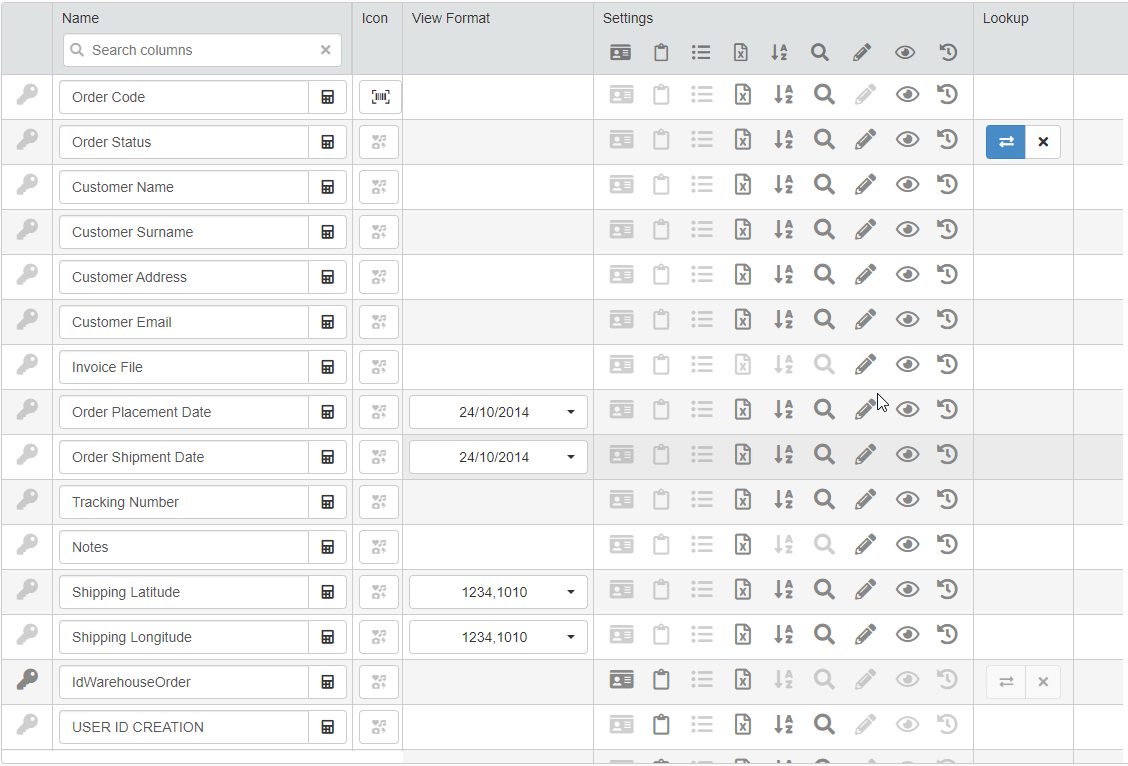Click the key icon beside Customer Name

pos(27,186)
